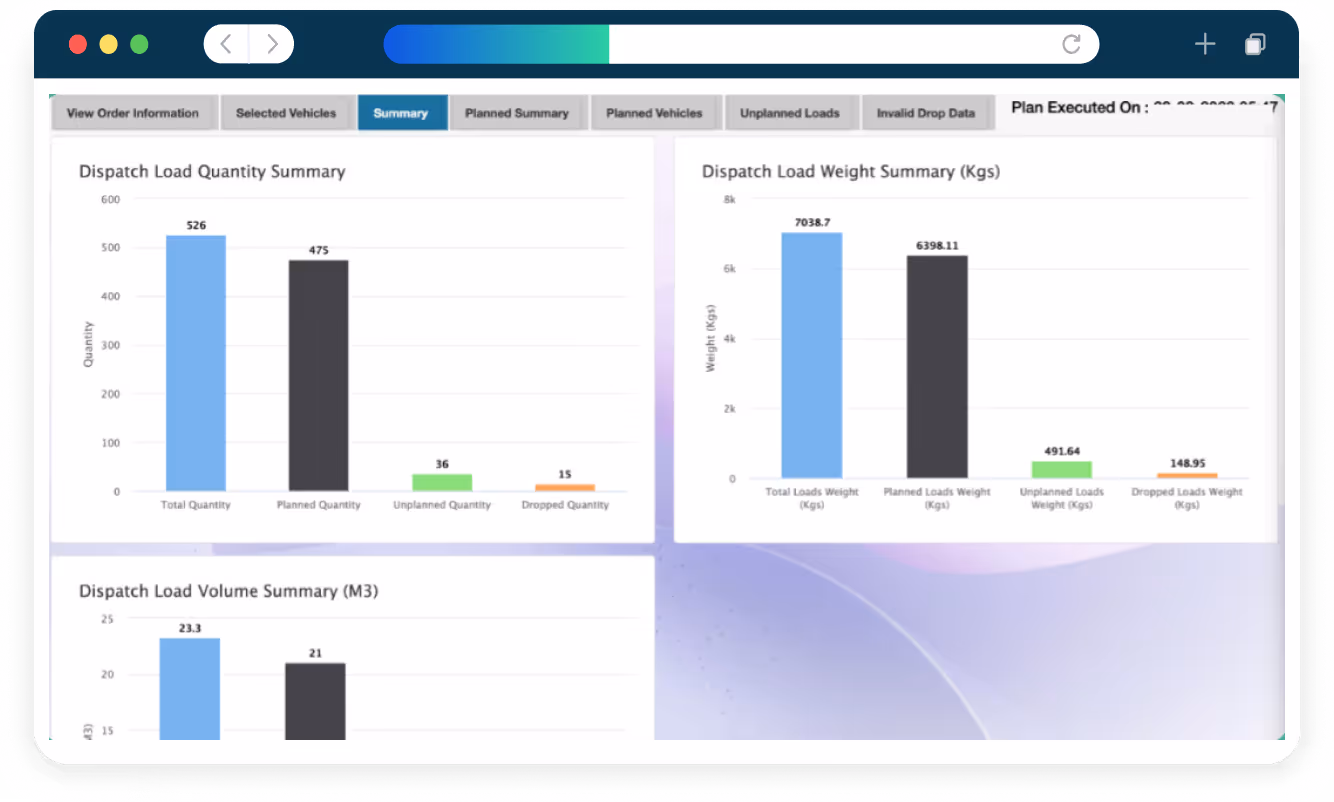This screenshot has width=1334, height=802.
Task: Click the rotated Quantity y-axis title
Action: pyautogui.click(x=88, y=344)
